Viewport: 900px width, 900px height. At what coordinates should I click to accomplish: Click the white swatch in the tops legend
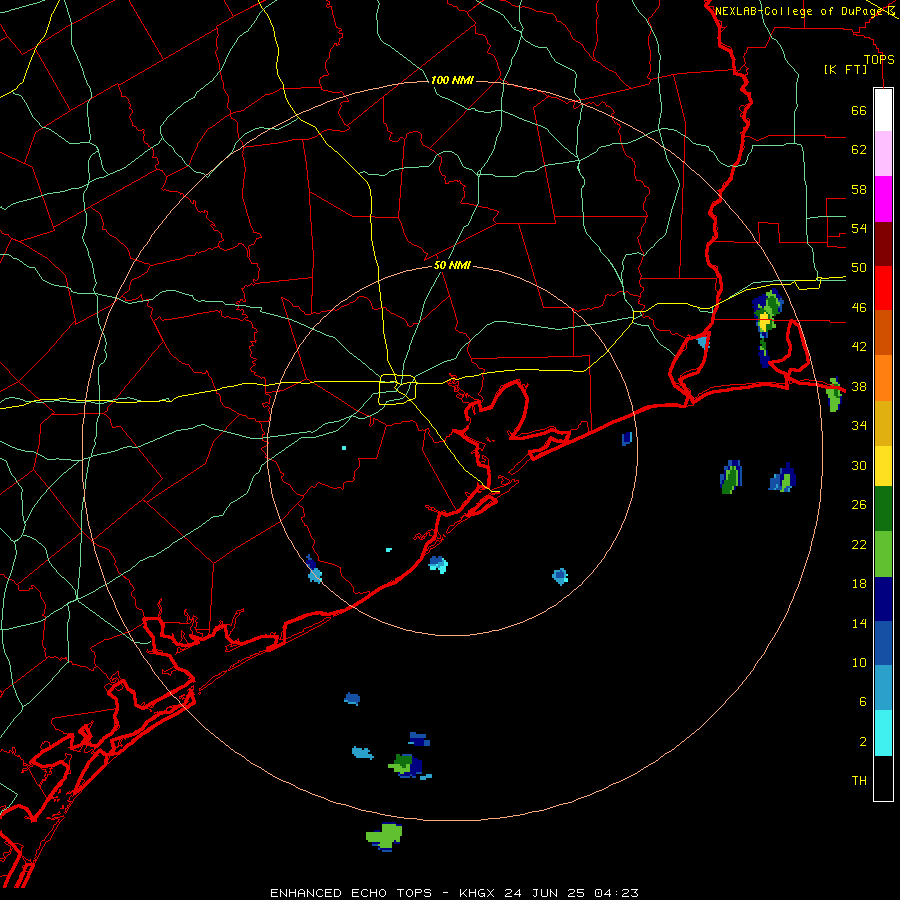(883, 110)
